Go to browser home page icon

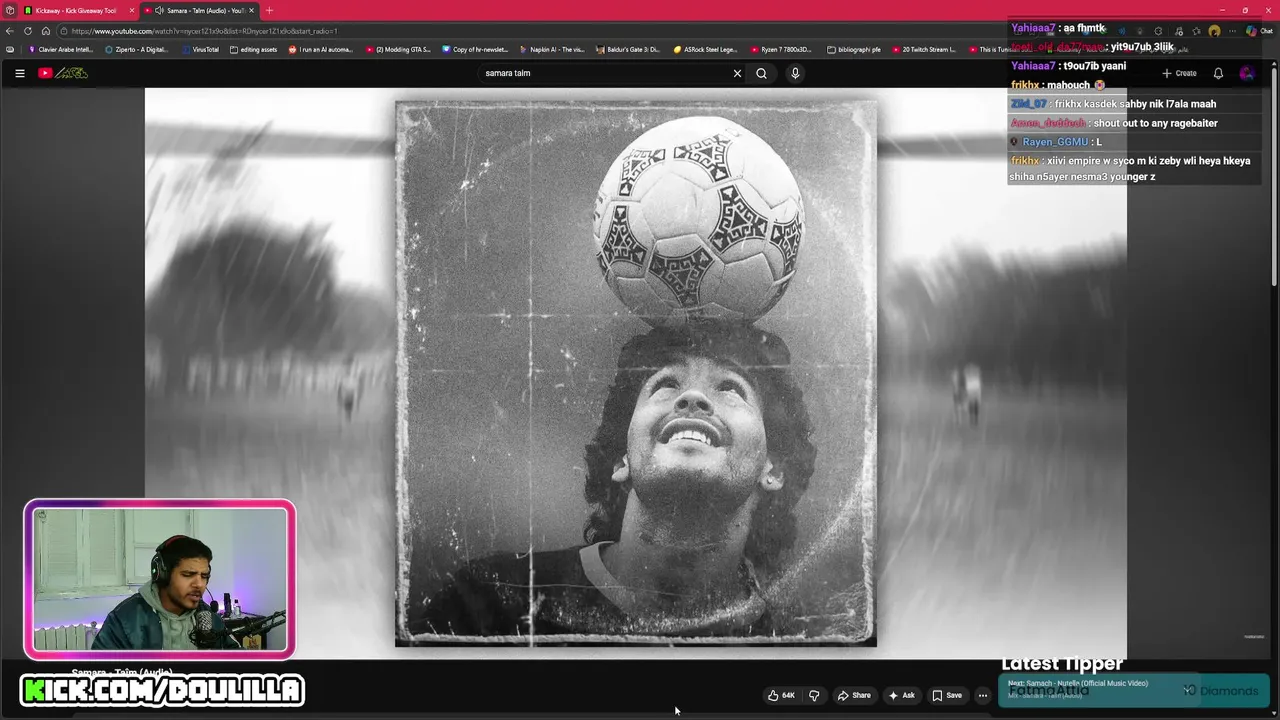click(45, 31)
